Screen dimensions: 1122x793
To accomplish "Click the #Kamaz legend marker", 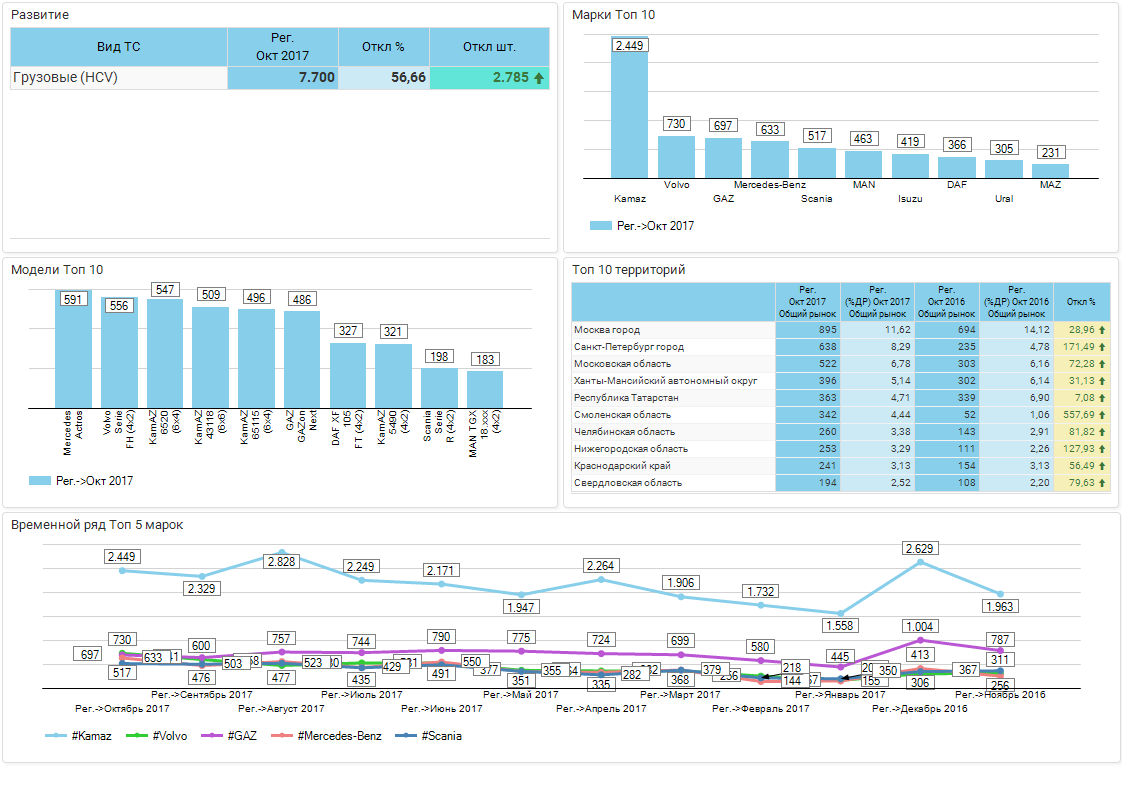I will pos(56,736).
